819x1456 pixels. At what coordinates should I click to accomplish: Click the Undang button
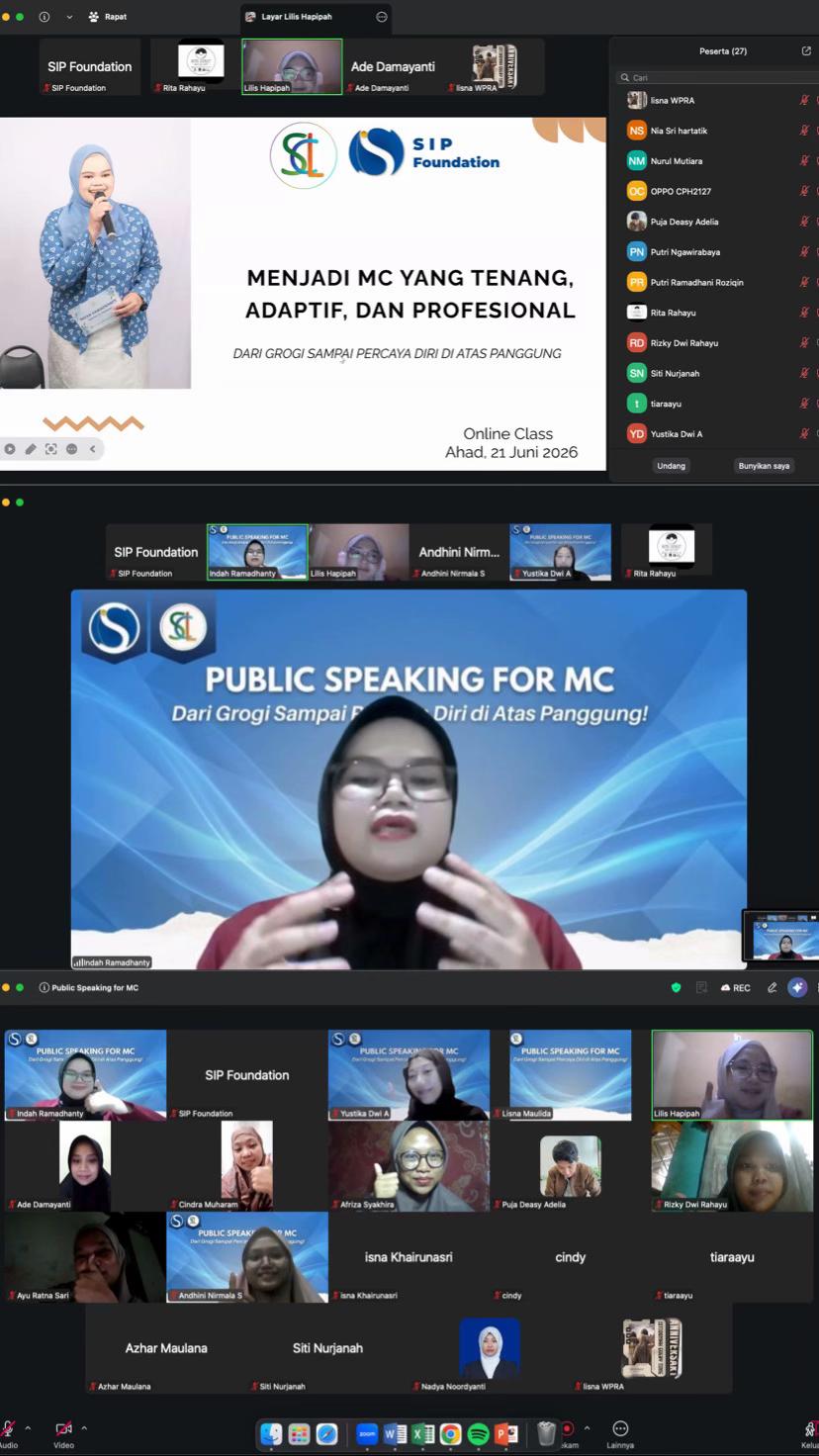coord(671,465)
